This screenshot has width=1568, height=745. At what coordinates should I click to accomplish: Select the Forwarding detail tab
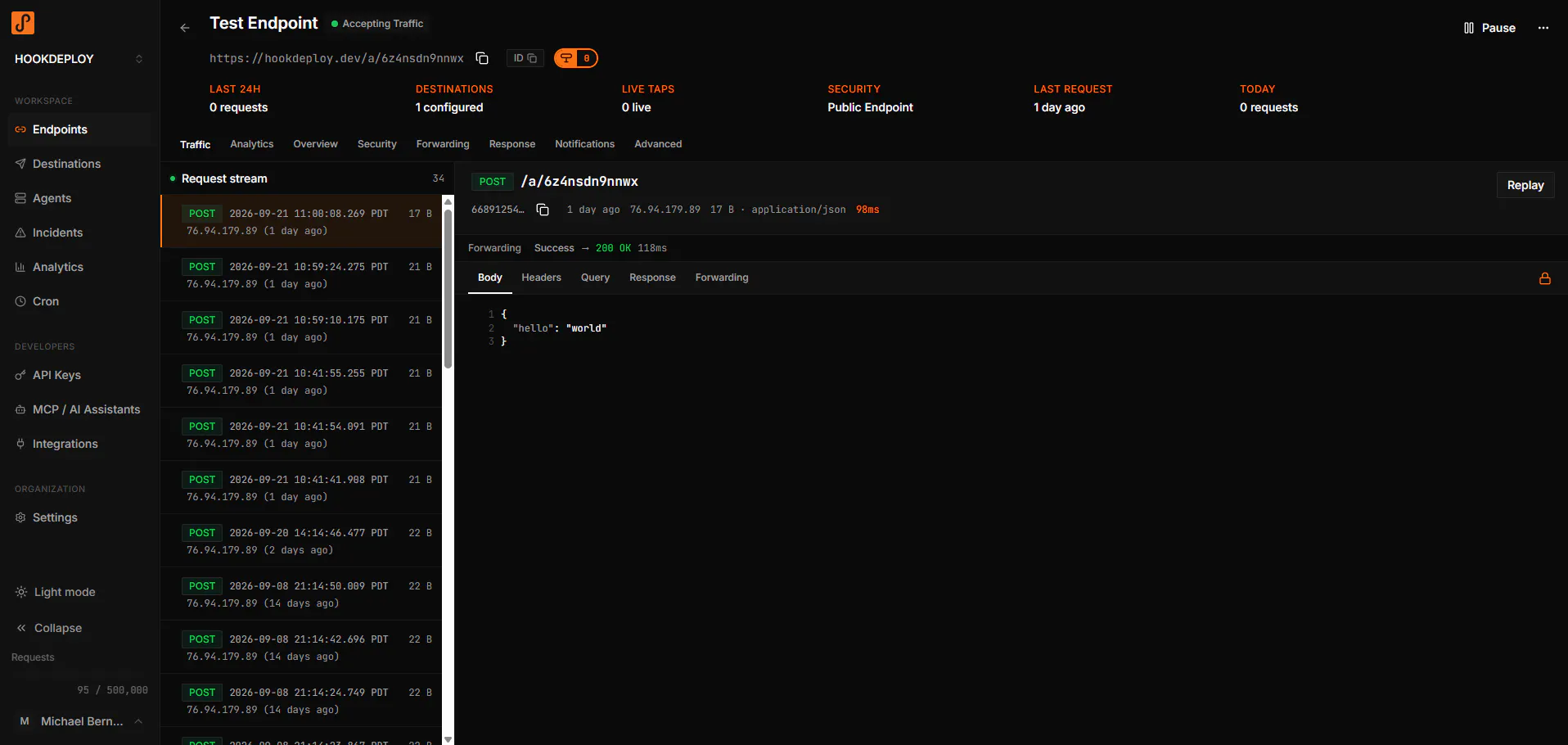pos(722,278)
